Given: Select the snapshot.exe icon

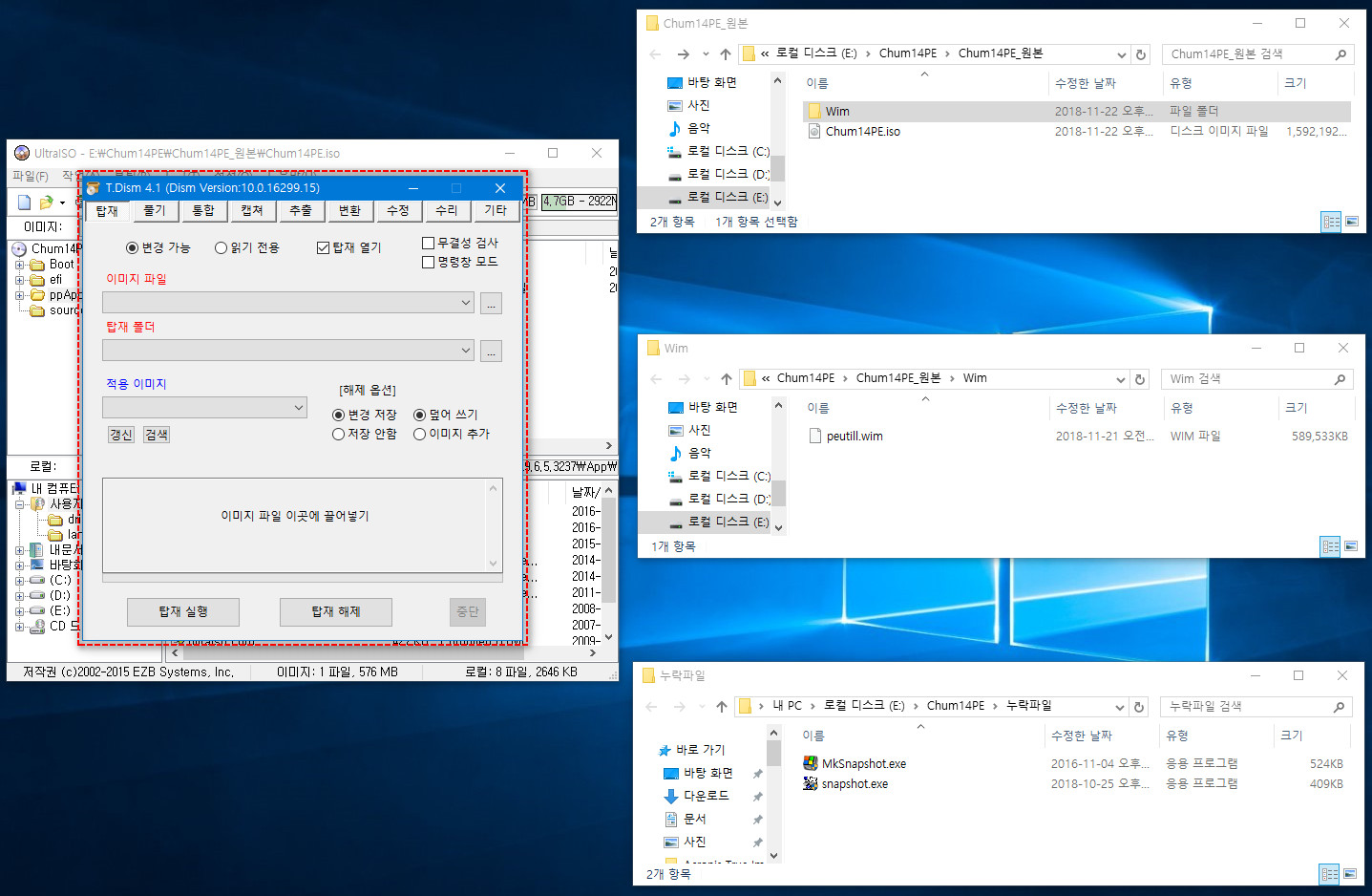Looking at the screenshot, I should 811,783.
